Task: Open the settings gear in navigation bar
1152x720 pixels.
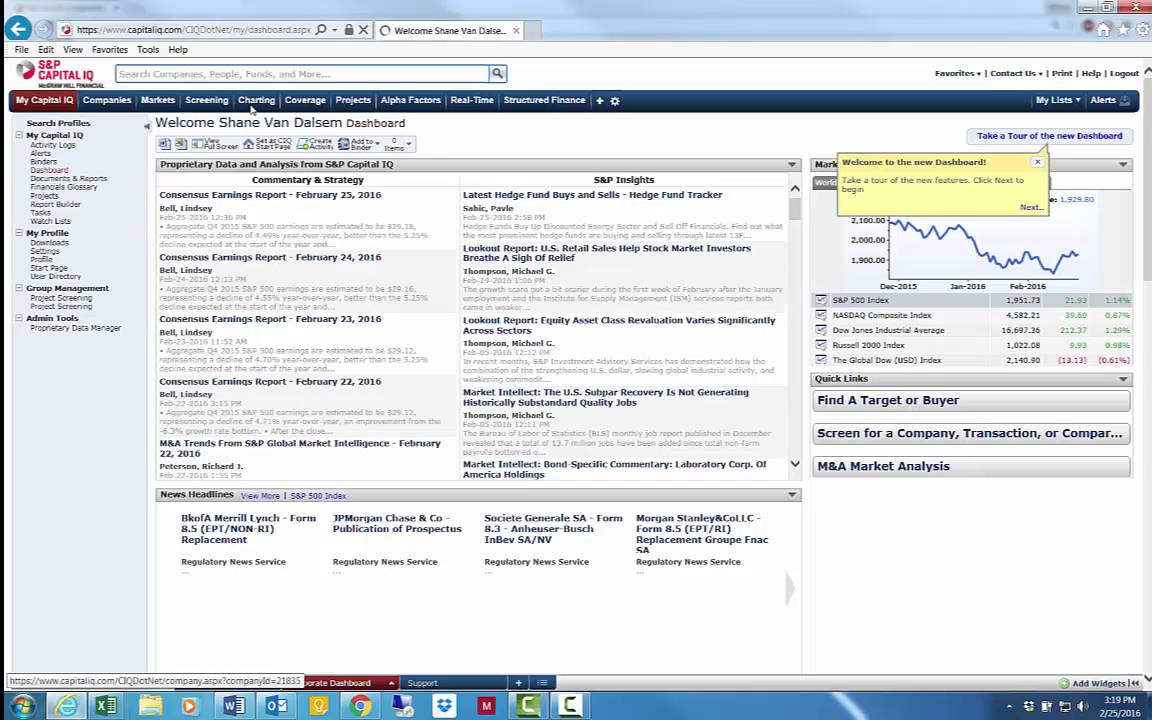Action: tap(615, 101)
